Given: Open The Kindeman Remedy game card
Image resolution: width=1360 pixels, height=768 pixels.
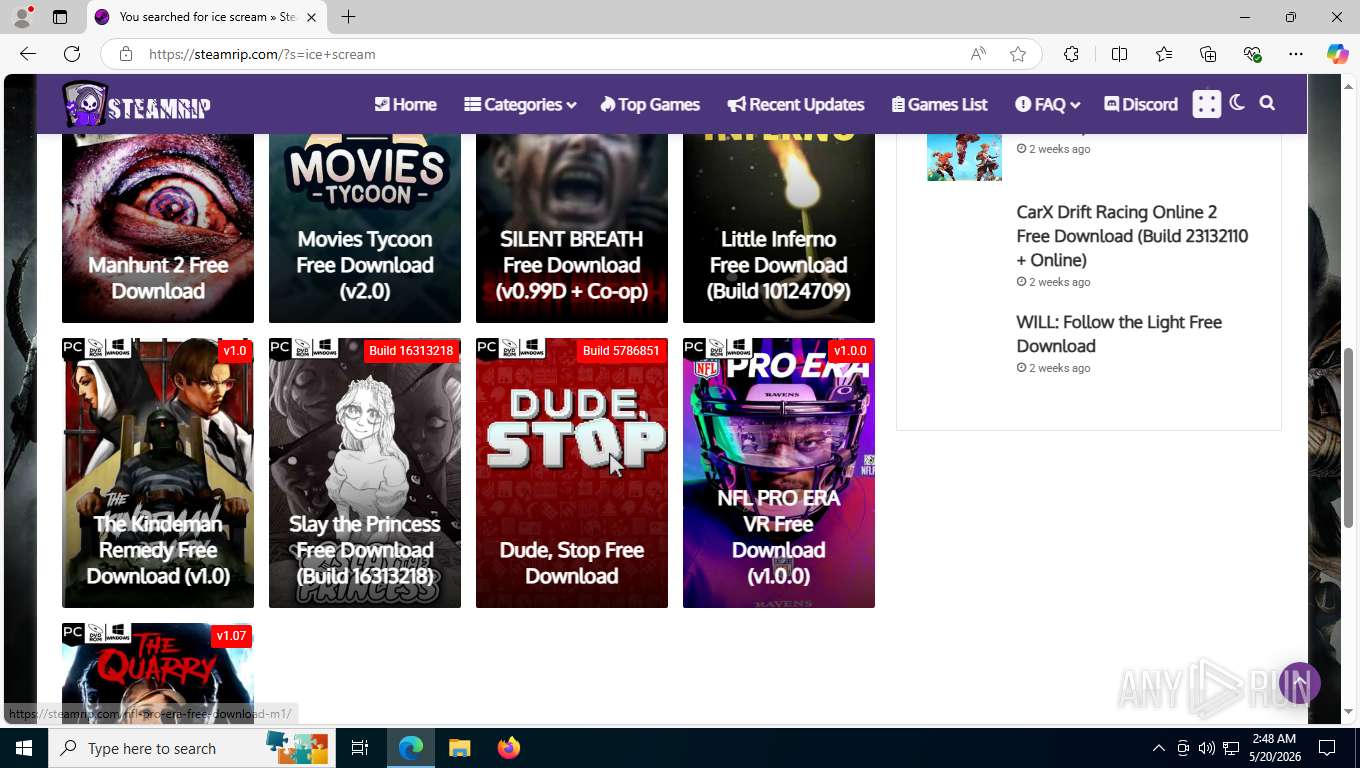Looking at the screenshot, I should click(x=158, y=473).
